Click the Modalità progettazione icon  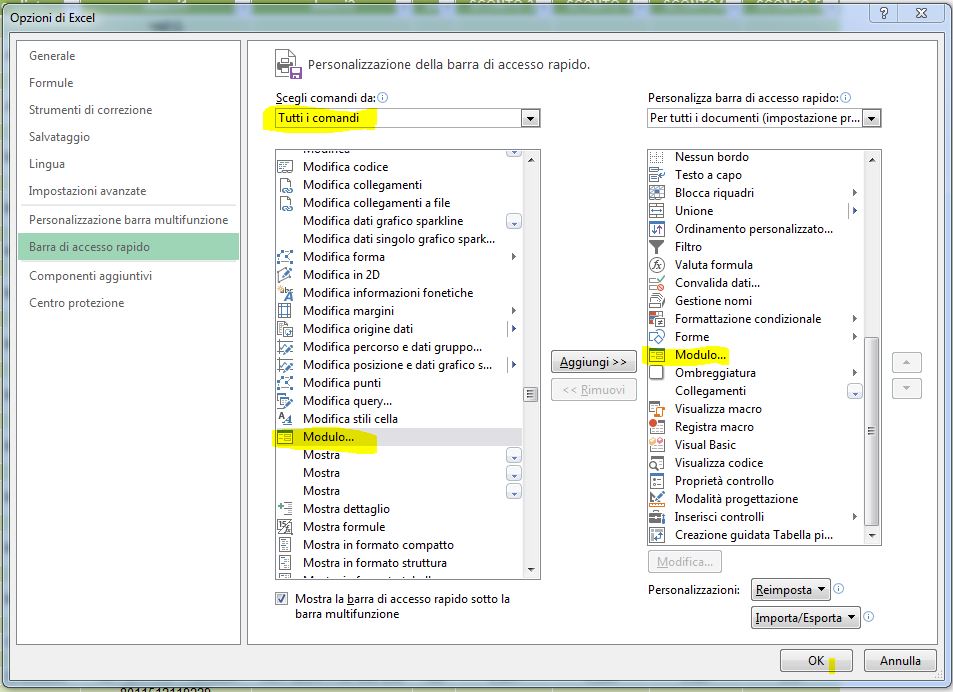pyautogui.click(x=657, y=499)
